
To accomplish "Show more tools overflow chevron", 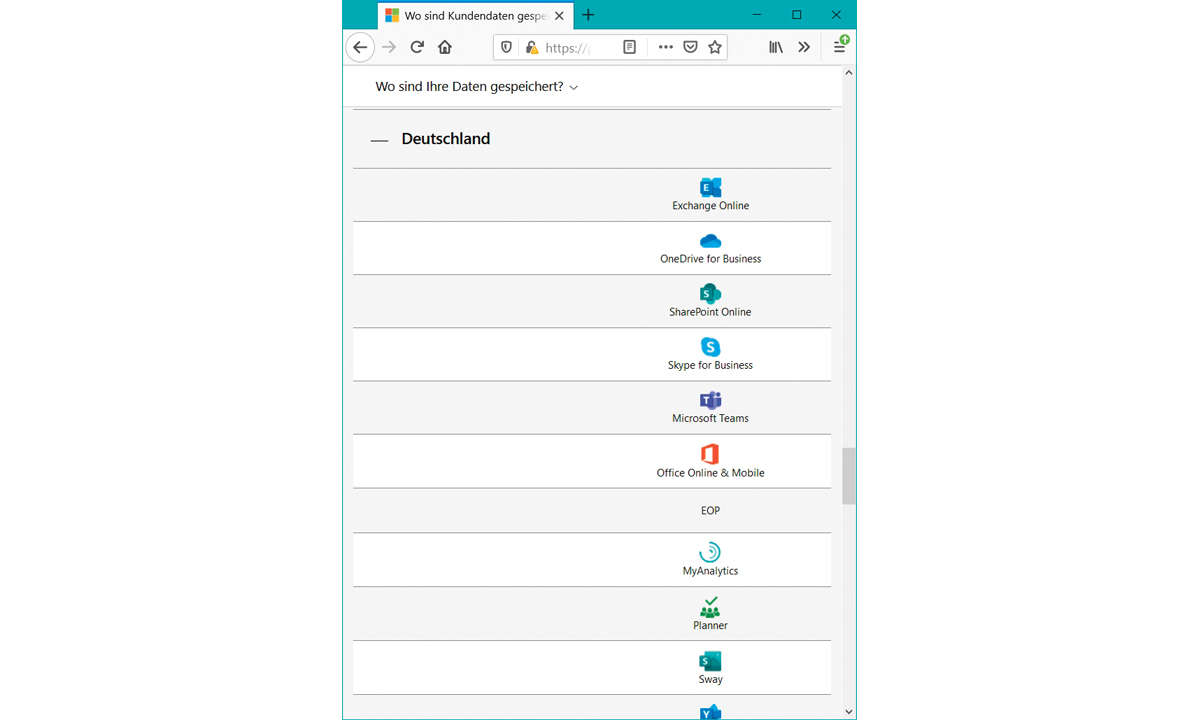I will click(x=804, y=47).
